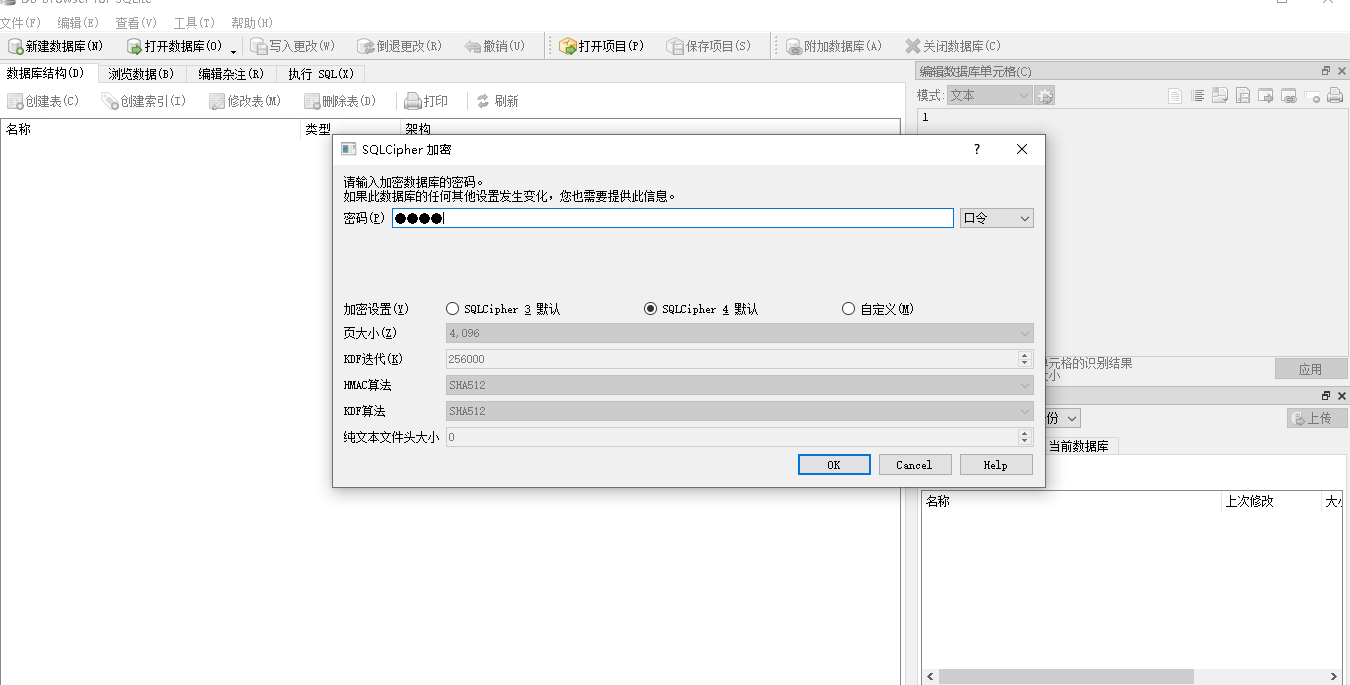Screen dimensions: 1350x685
Task: Open the KDF算法 dropdown
Action: [x=740, y=411]
